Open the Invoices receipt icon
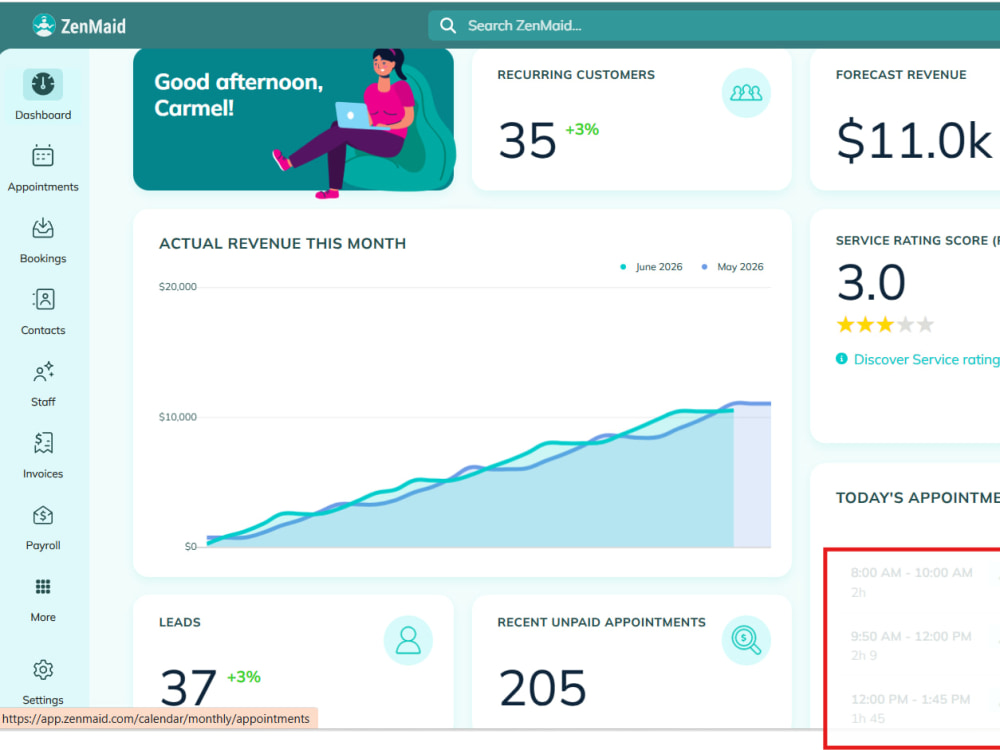Screen dimensions: 1000x750 [x=43, y=443]
